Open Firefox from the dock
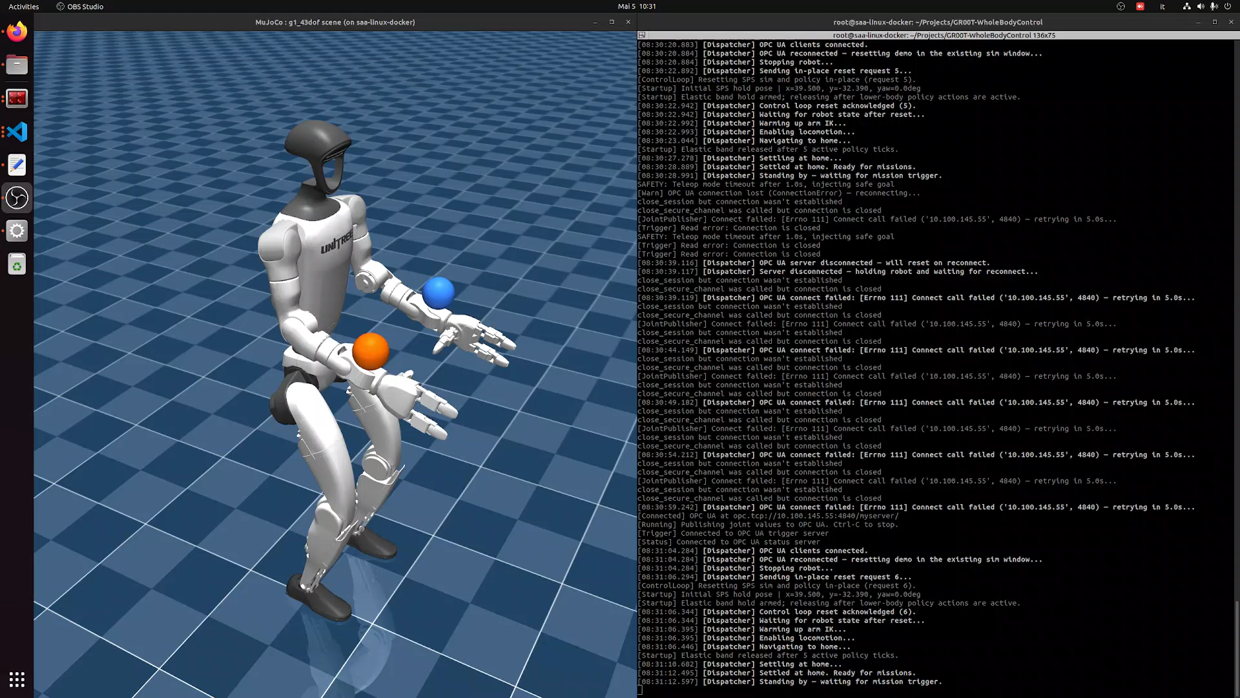 tap(17, 32)
